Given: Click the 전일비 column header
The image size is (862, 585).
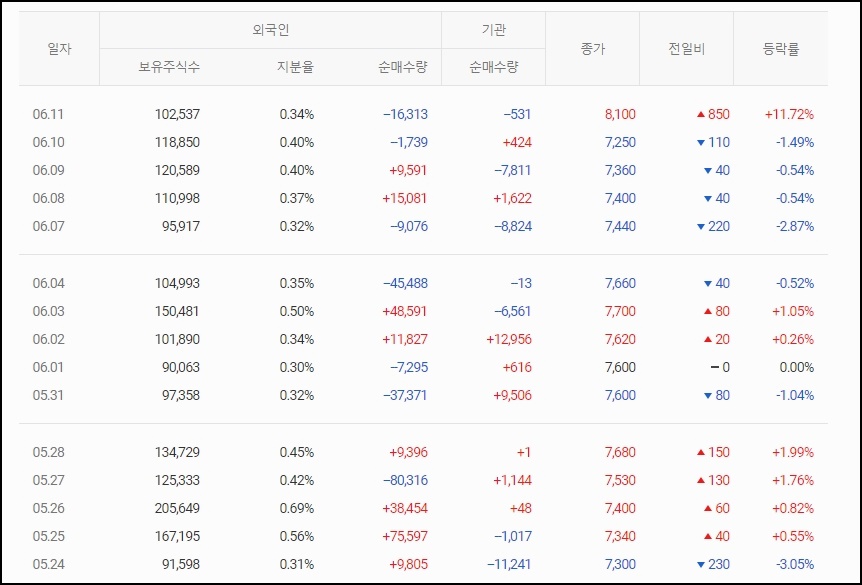Looking at the screenshot, I should [x=687, y=49].
